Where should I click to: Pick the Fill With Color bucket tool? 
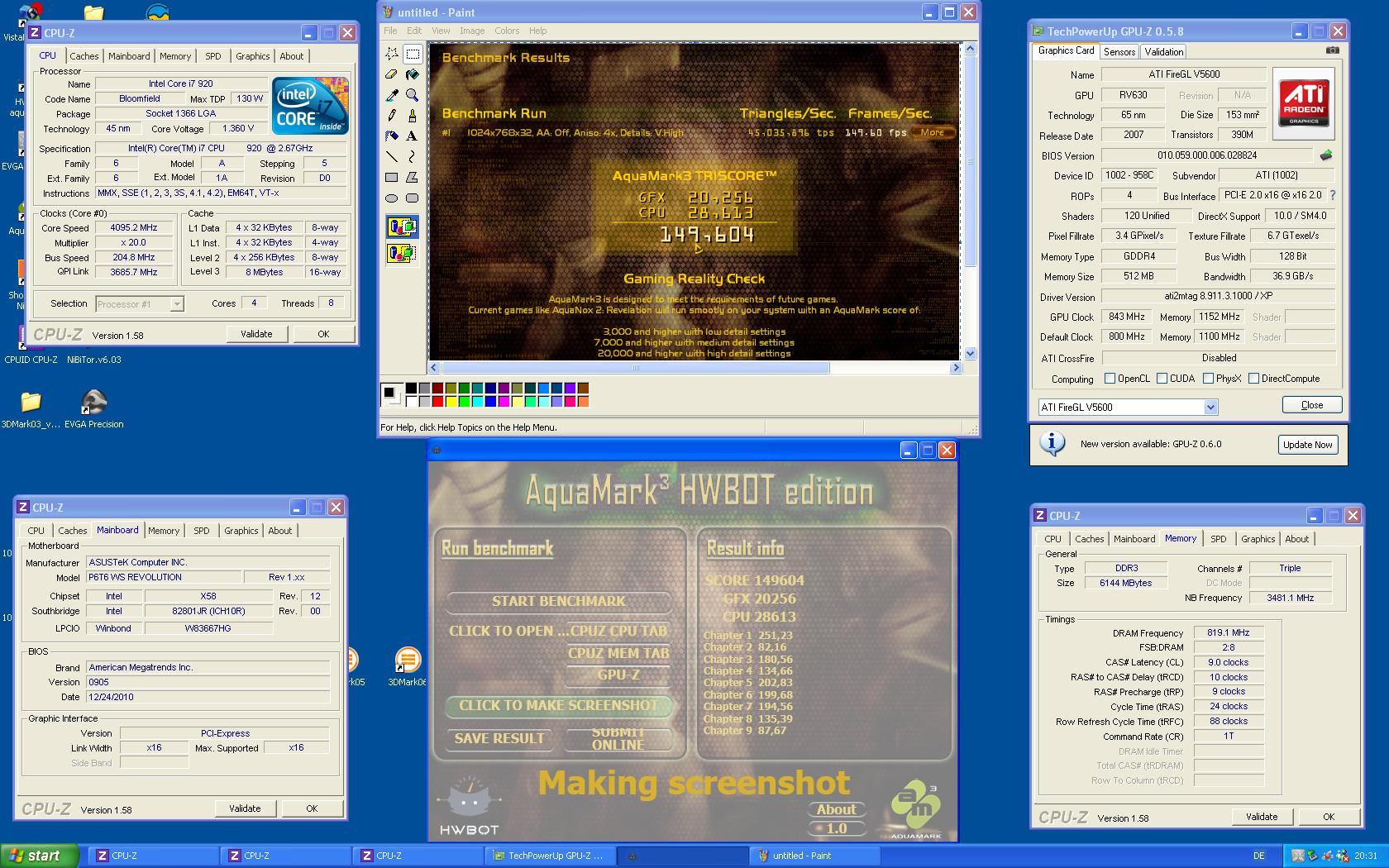pyautogui.click(x=412, y=74)
